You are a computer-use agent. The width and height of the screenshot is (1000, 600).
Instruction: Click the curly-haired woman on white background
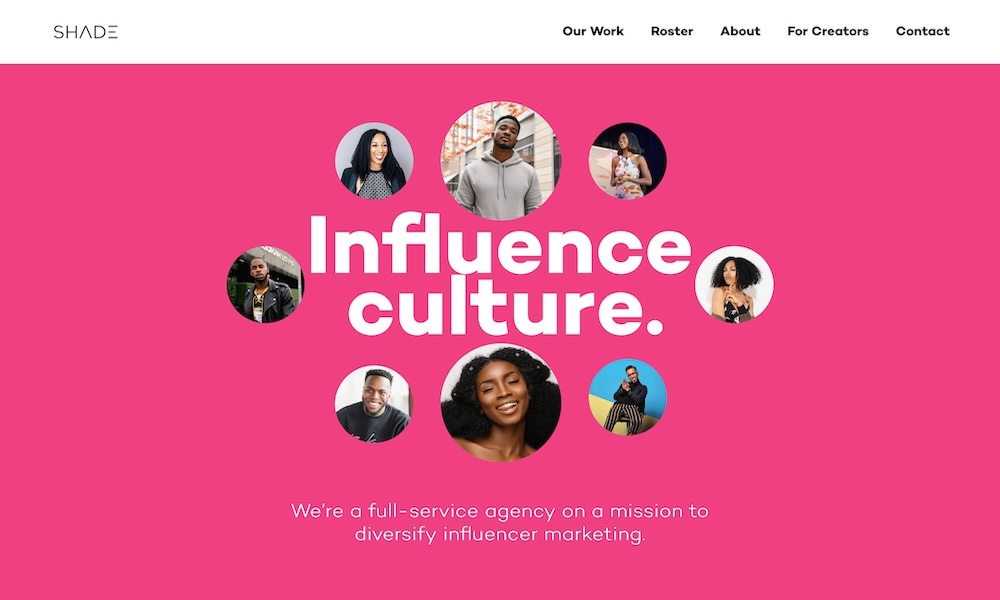[x=734, y=284]
